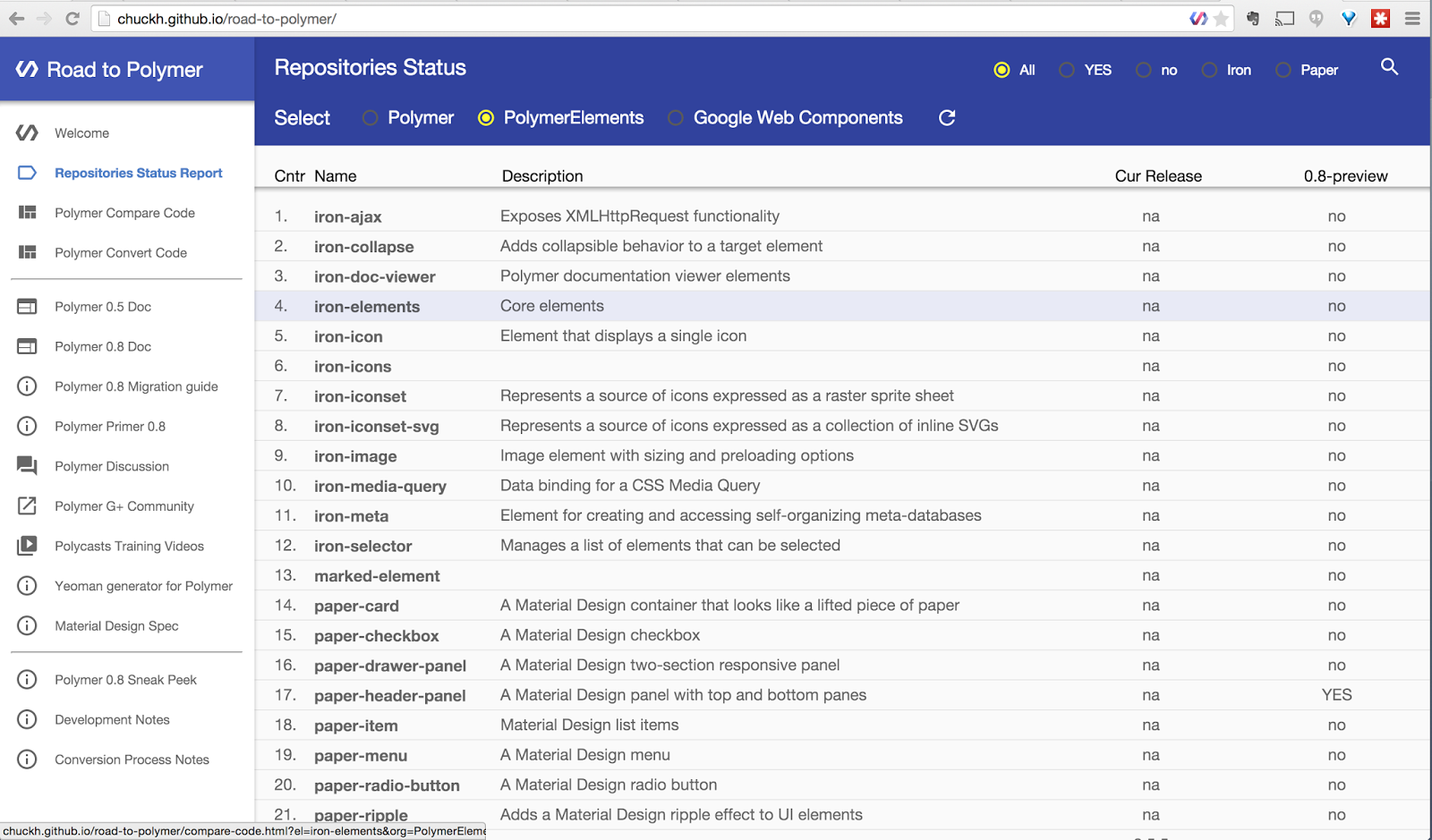Click the Polycasts Training Videos play icon
Image resolution: width=1432 pixels, height=840 pixels.
pos(27,546)
